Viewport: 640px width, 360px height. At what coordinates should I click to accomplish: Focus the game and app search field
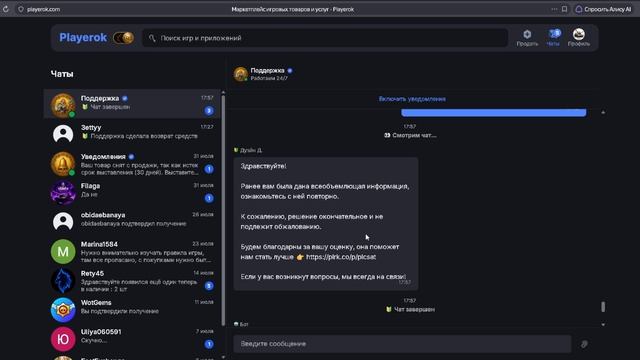click(x=324, y=38)
